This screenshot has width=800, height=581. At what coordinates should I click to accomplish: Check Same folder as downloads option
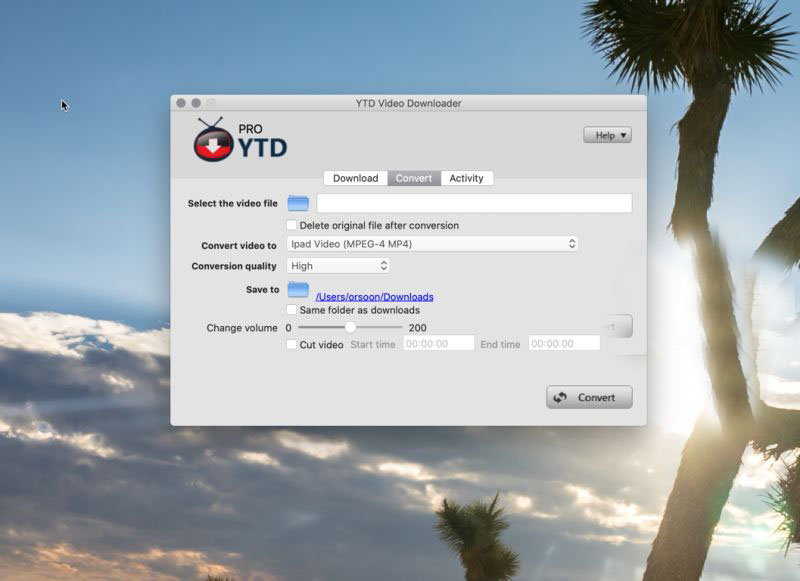point(291,310)
